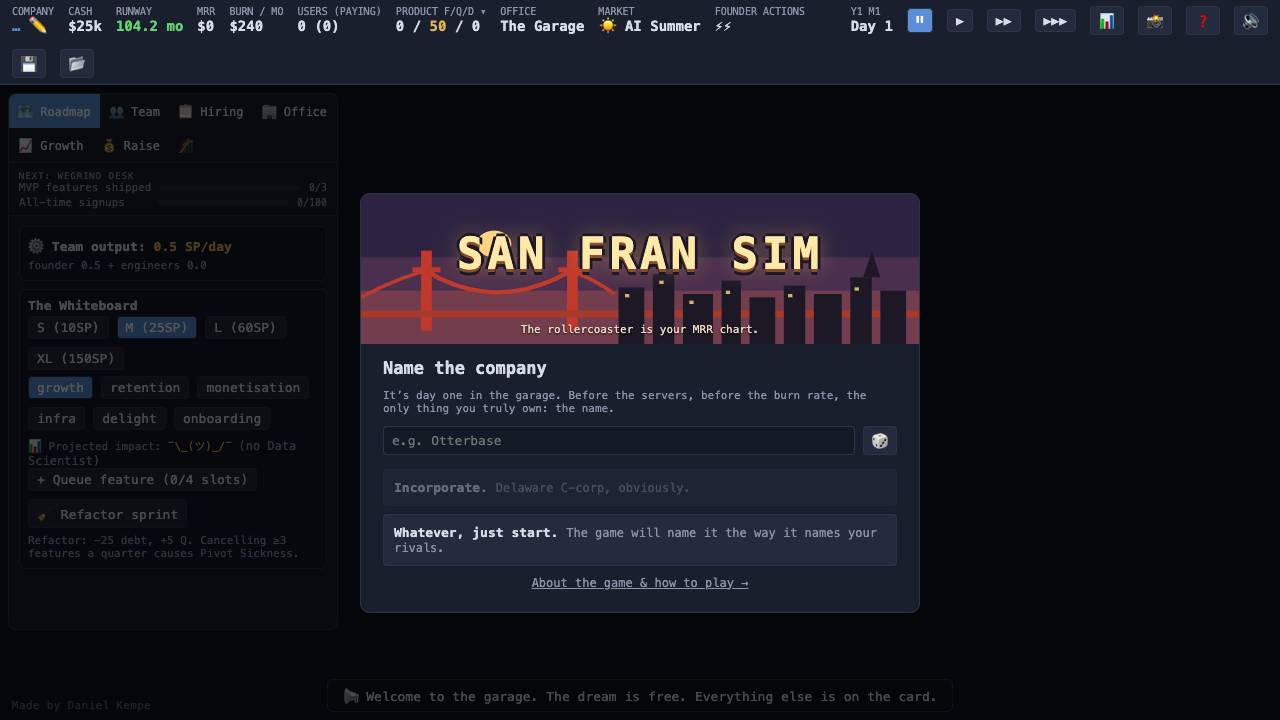Click the '104.2 mo' runway value
1280x720 pixels.
tap(149, 26)
